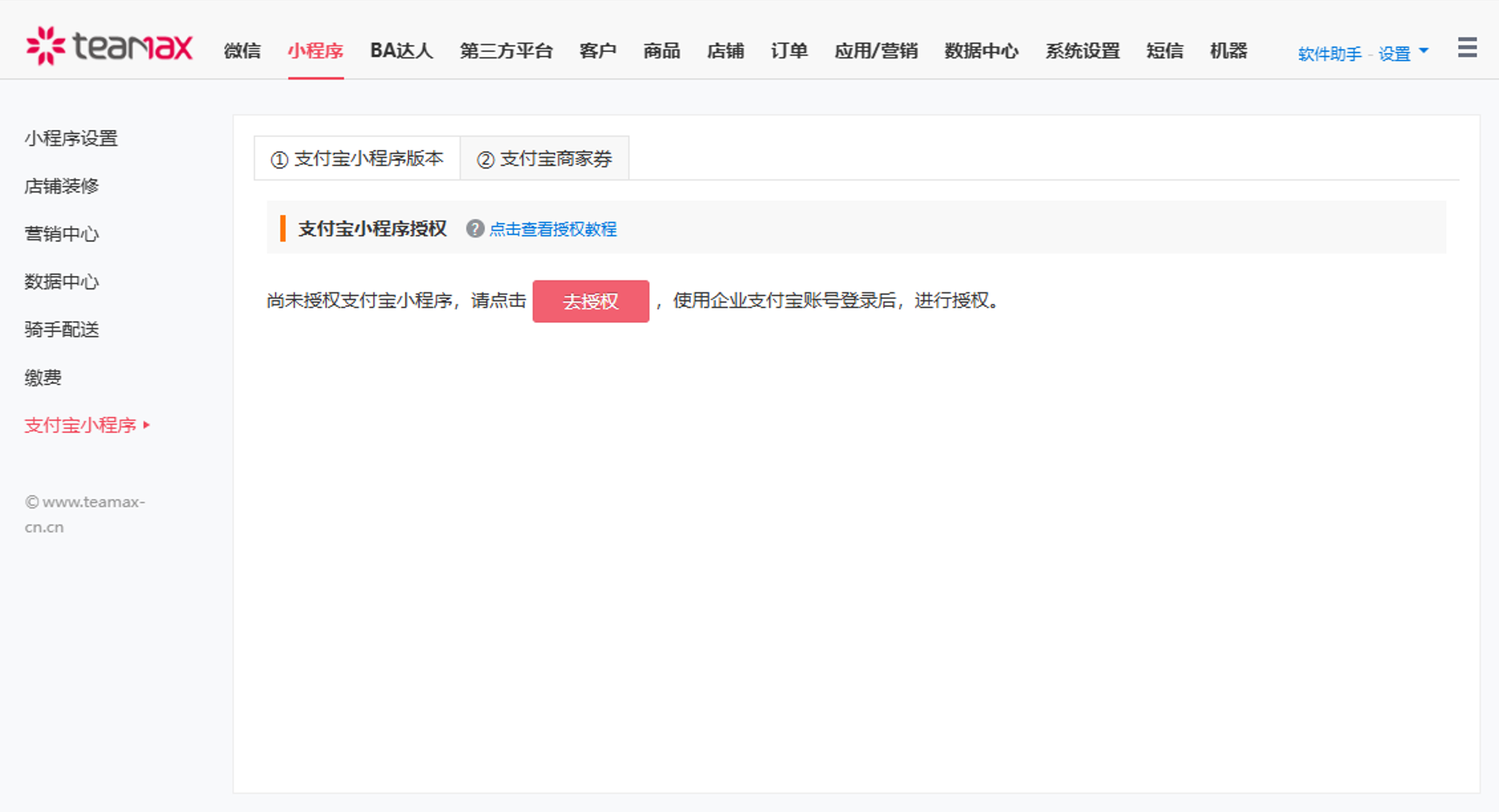Open the 订单 menu
This screenshot has width=1499, height=812.
click(x=789, y=50)
